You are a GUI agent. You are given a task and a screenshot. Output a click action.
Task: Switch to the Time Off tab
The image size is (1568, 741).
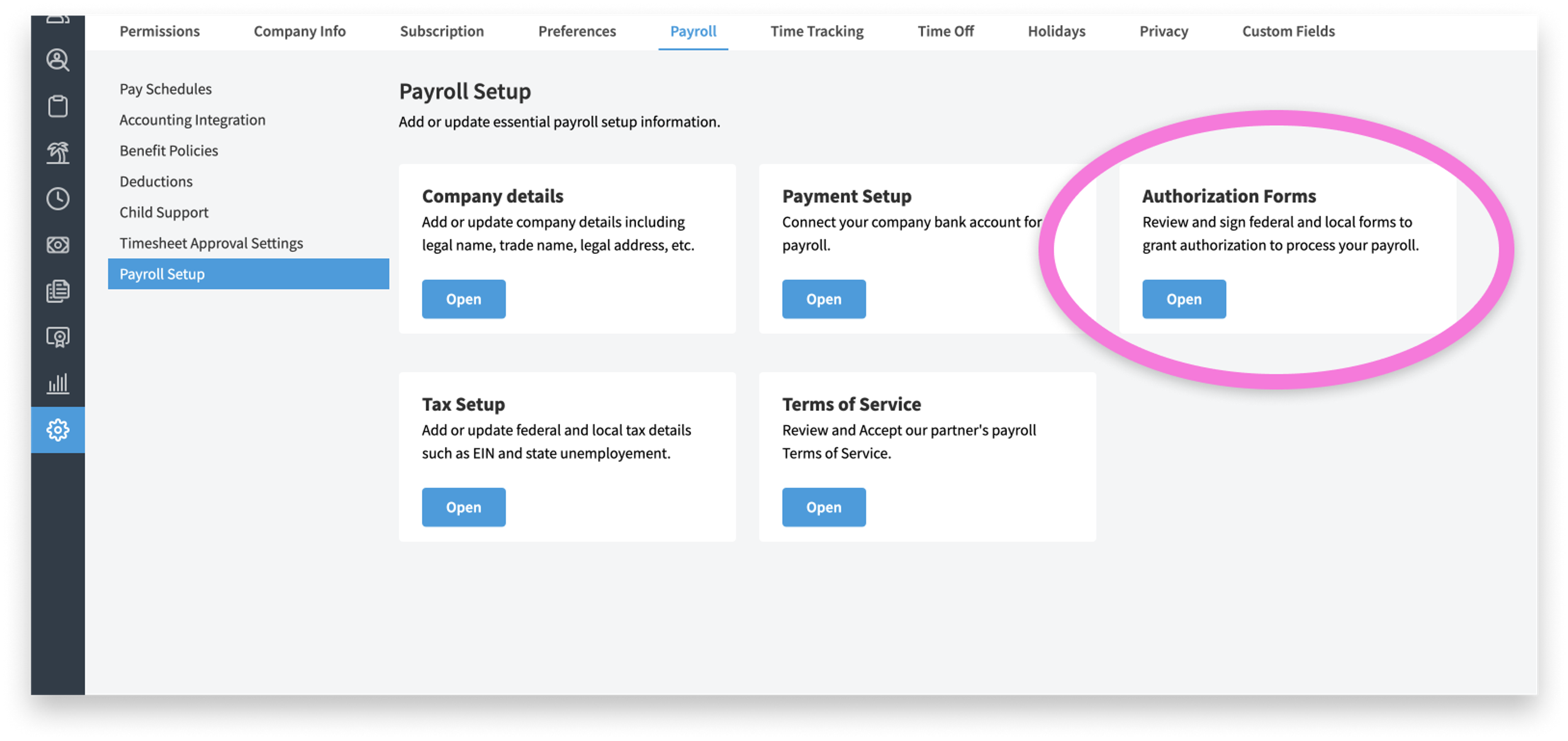(x=946, y=31)
